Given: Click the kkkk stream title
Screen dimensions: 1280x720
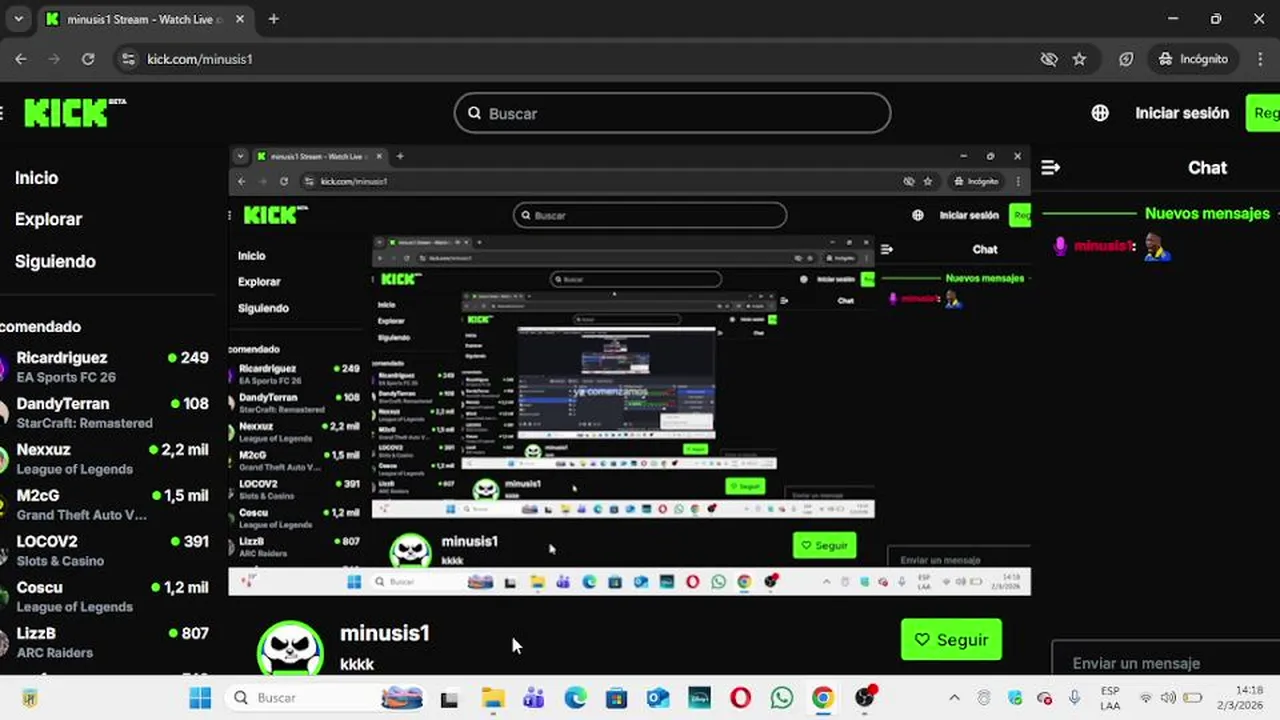Looking at the screenshot, I should click(357, 664).
